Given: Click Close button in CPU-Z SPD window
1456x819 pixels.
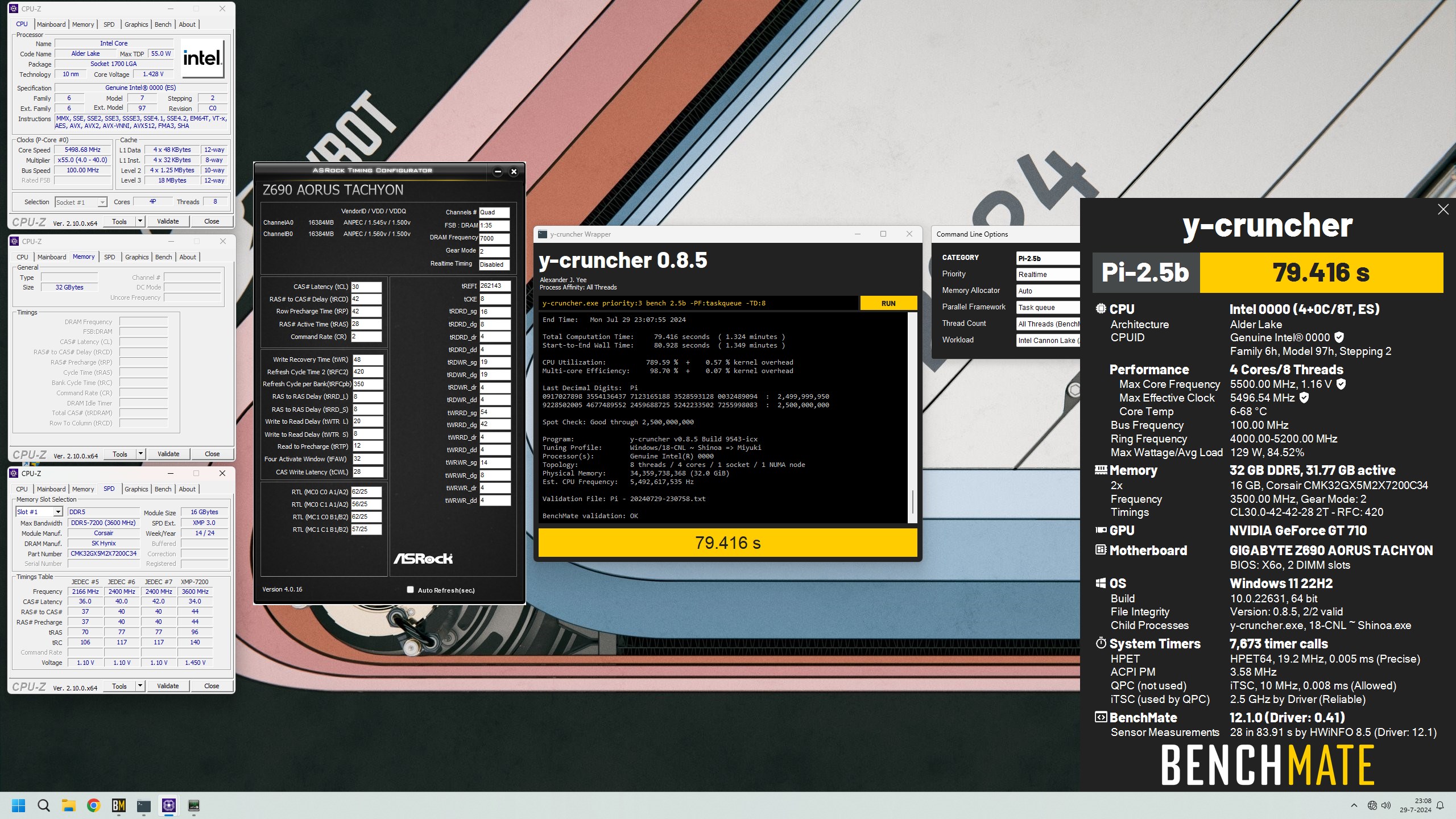Looking at the screenshot, I should (212, 686).
